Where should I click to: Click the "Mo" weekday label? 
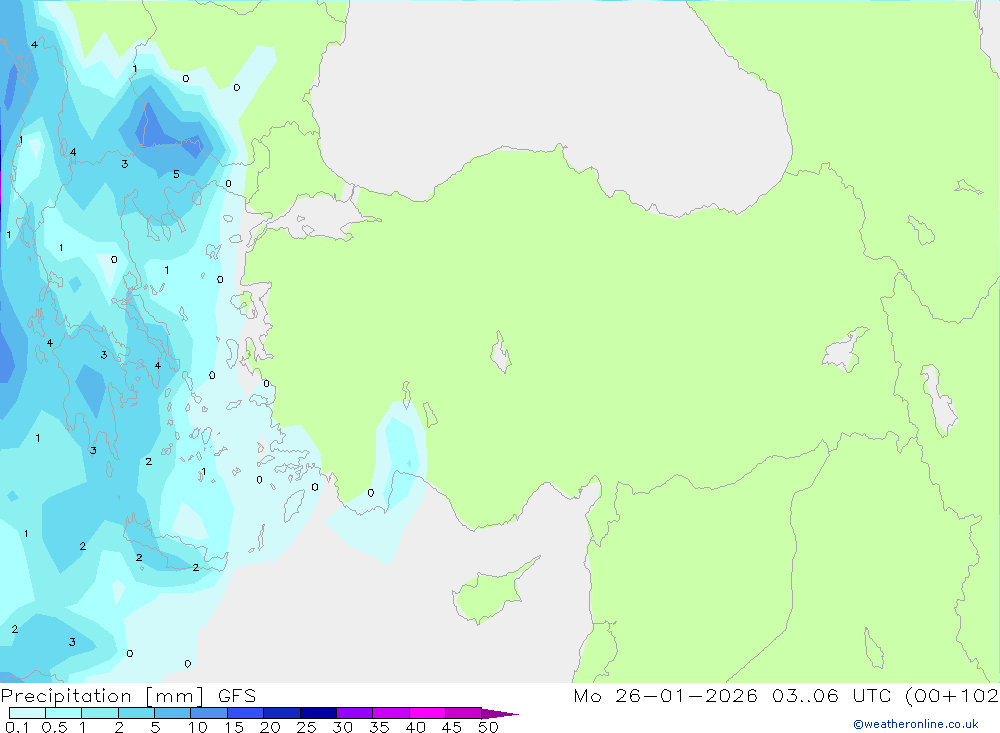tap(587, 695)
